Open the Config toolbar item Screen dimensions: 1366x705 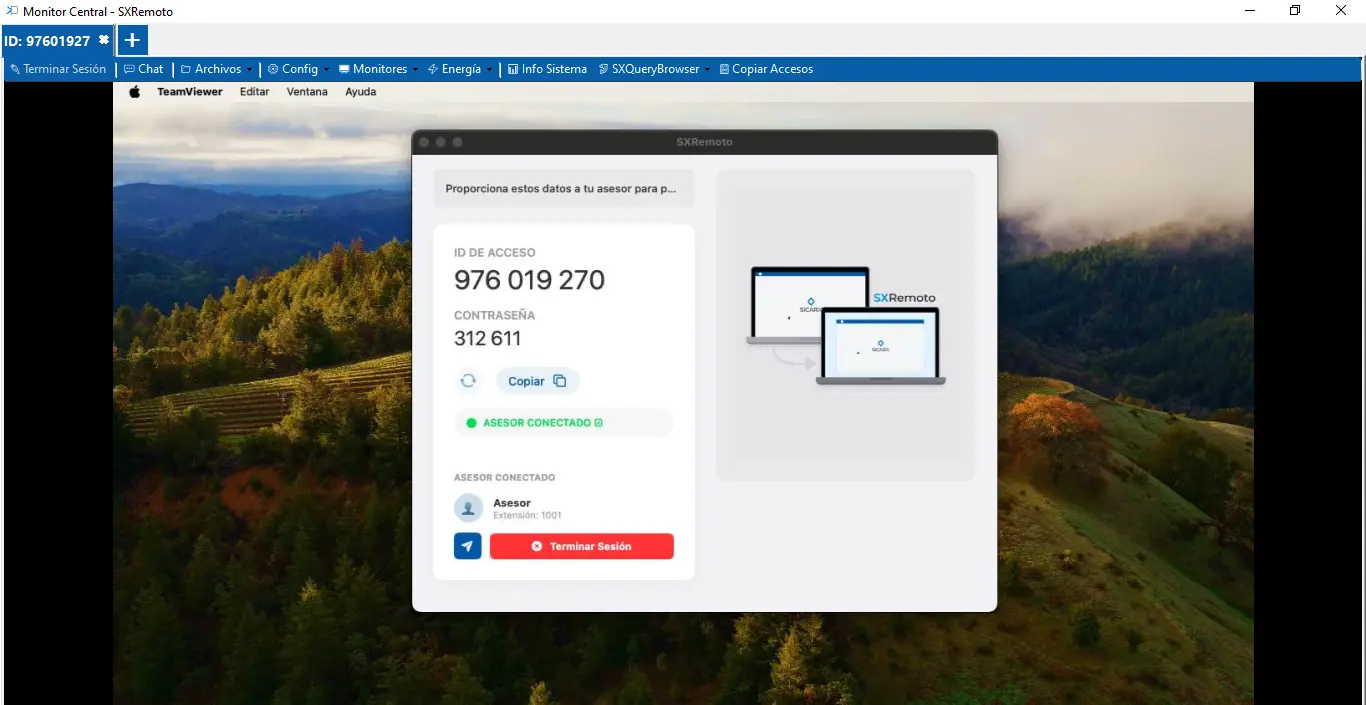coord(293,69)
